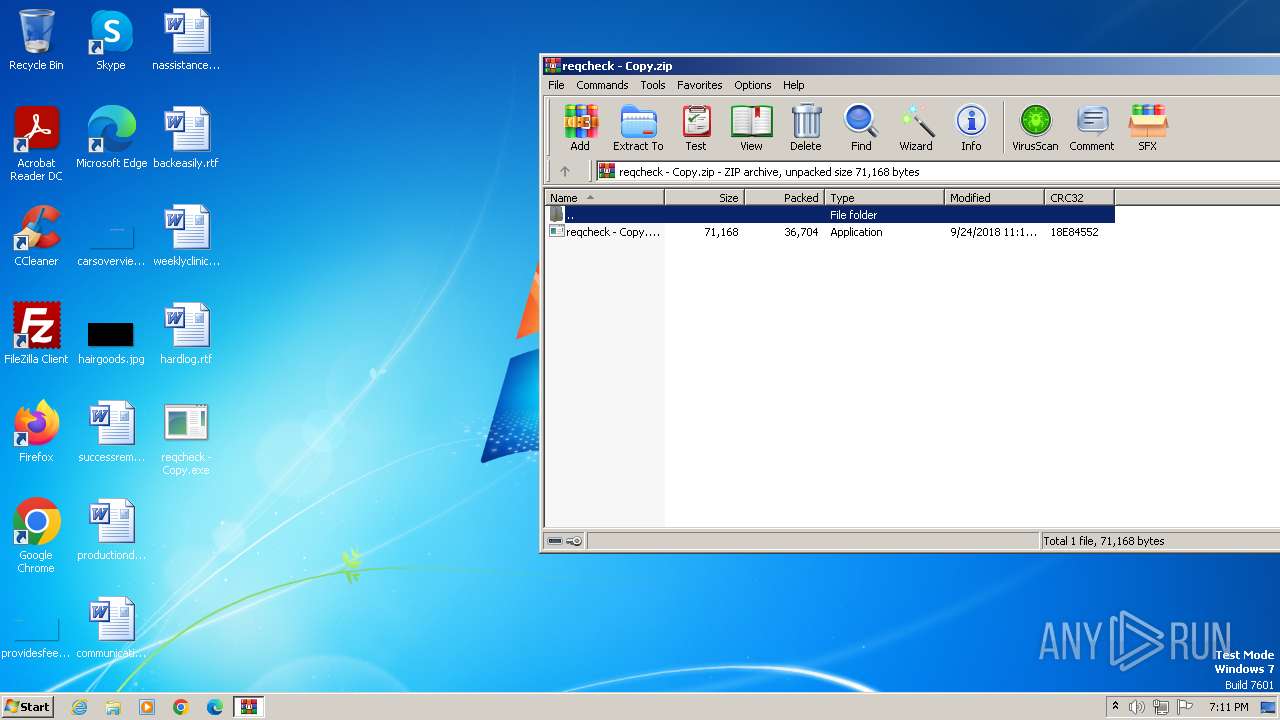Open the View toolbar icon
Viewport: 1280px width, 720px height.
(751, 127)
